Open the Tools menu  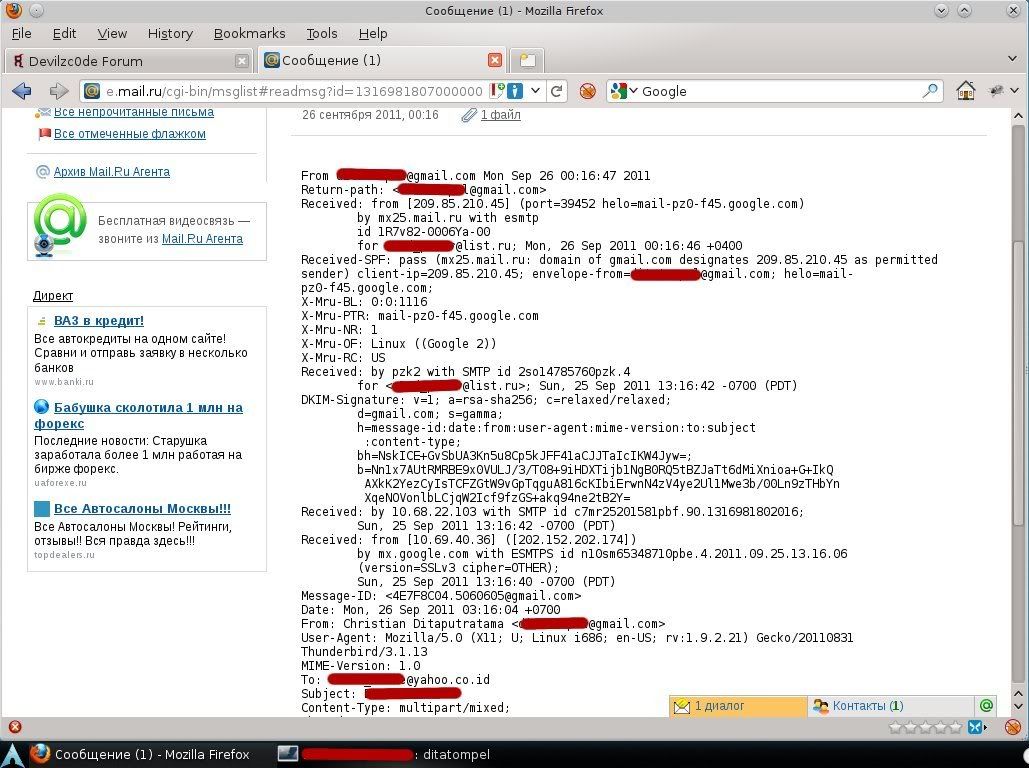point(322,33)
